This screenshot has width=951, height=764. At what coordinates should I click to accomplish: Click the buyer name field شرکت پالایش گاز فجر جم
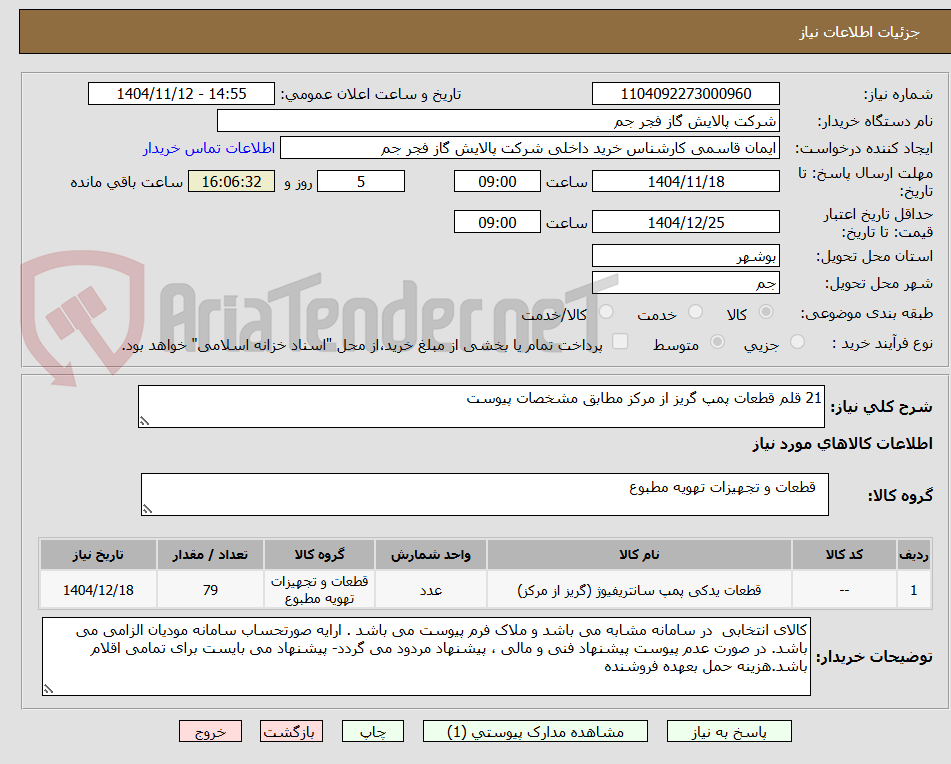pyautogui.click(x=498, y=121)
